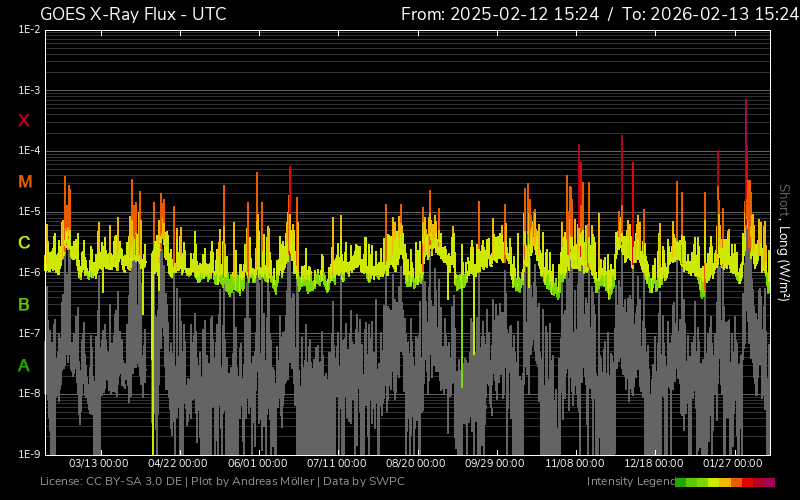Image resolution: width=800 pixels, height=500 pixels.
Task: Click the red X flare class label
Action: pyautogui.click(x=24, y=121)
